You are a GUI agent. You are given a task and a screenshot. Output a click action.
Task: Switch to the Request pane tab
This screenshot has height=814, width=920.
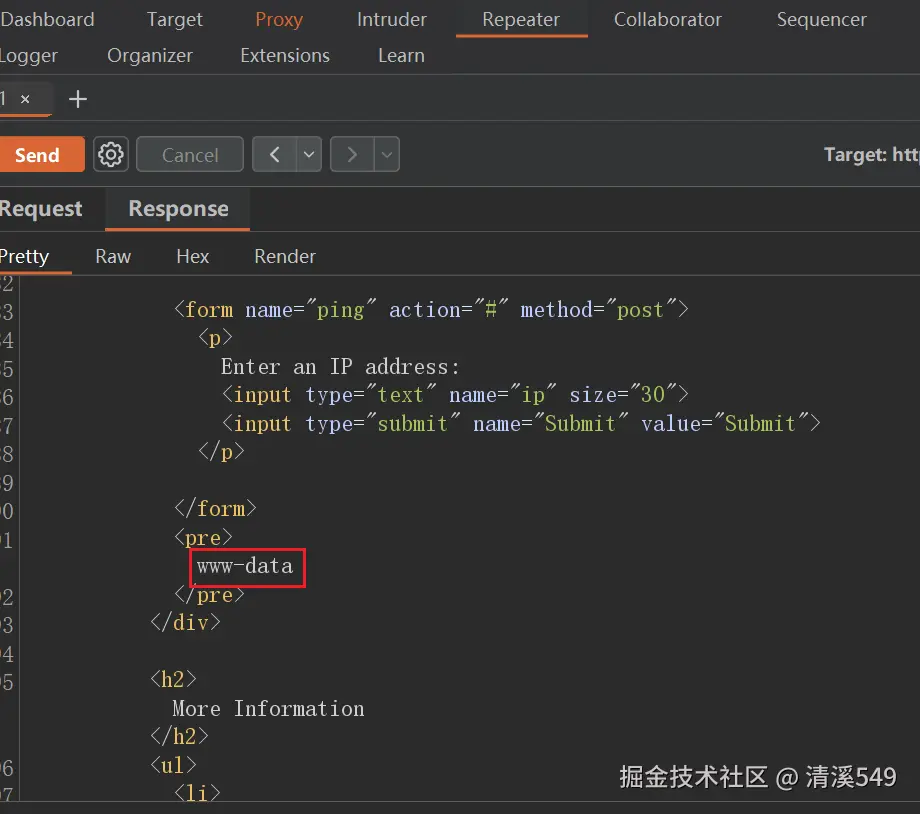(40, 209)
